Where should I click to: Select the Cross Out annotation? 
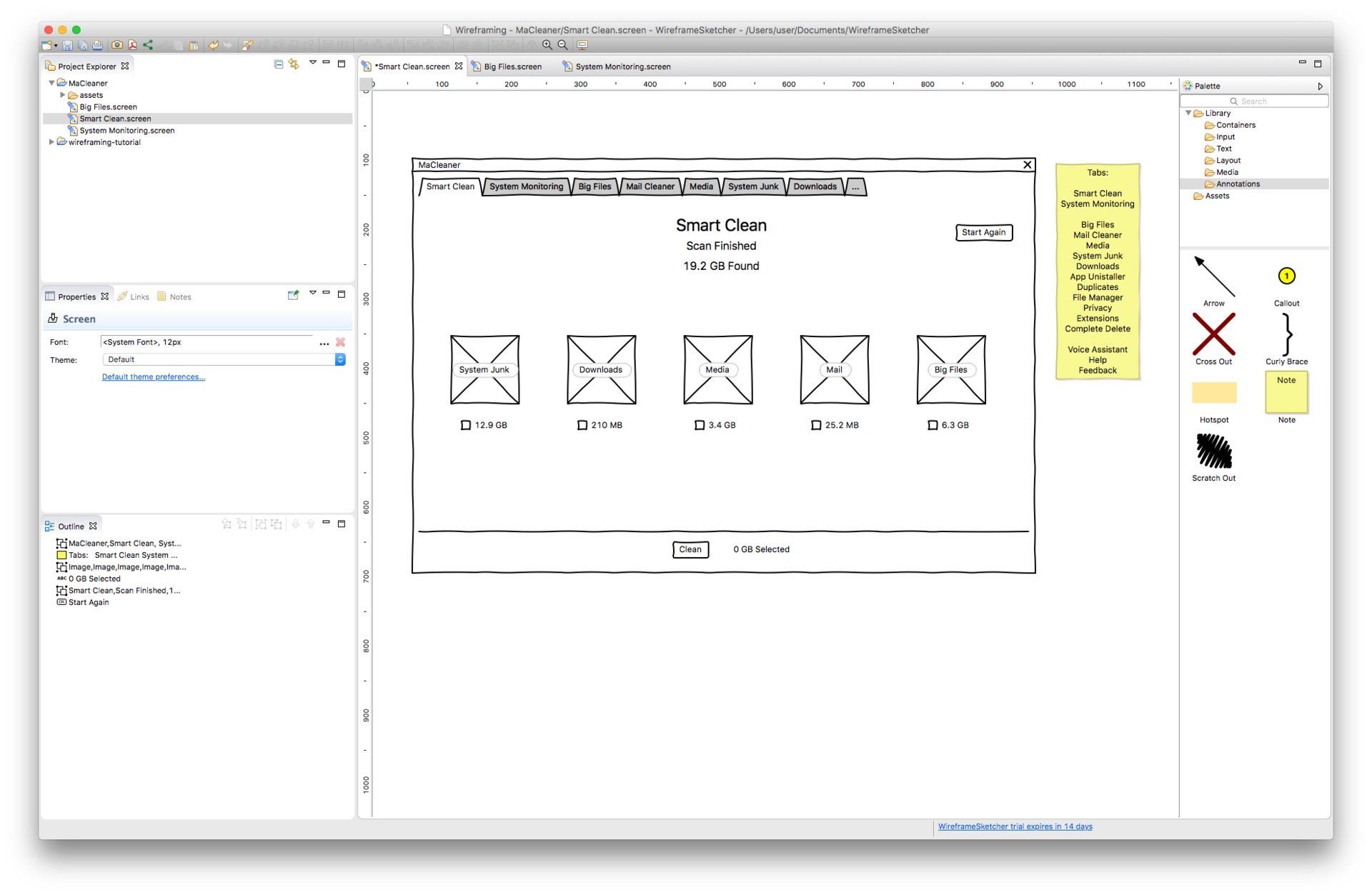pyautogui.click(x=1213, y=334)
